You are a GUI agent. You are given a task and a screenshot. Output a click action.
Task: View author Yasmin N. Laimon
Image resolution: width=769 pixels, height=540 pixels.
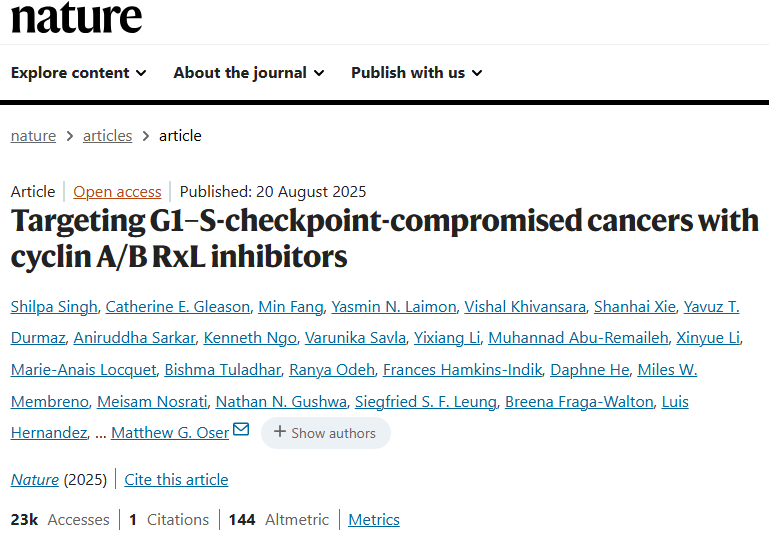[x=393, y=306]
